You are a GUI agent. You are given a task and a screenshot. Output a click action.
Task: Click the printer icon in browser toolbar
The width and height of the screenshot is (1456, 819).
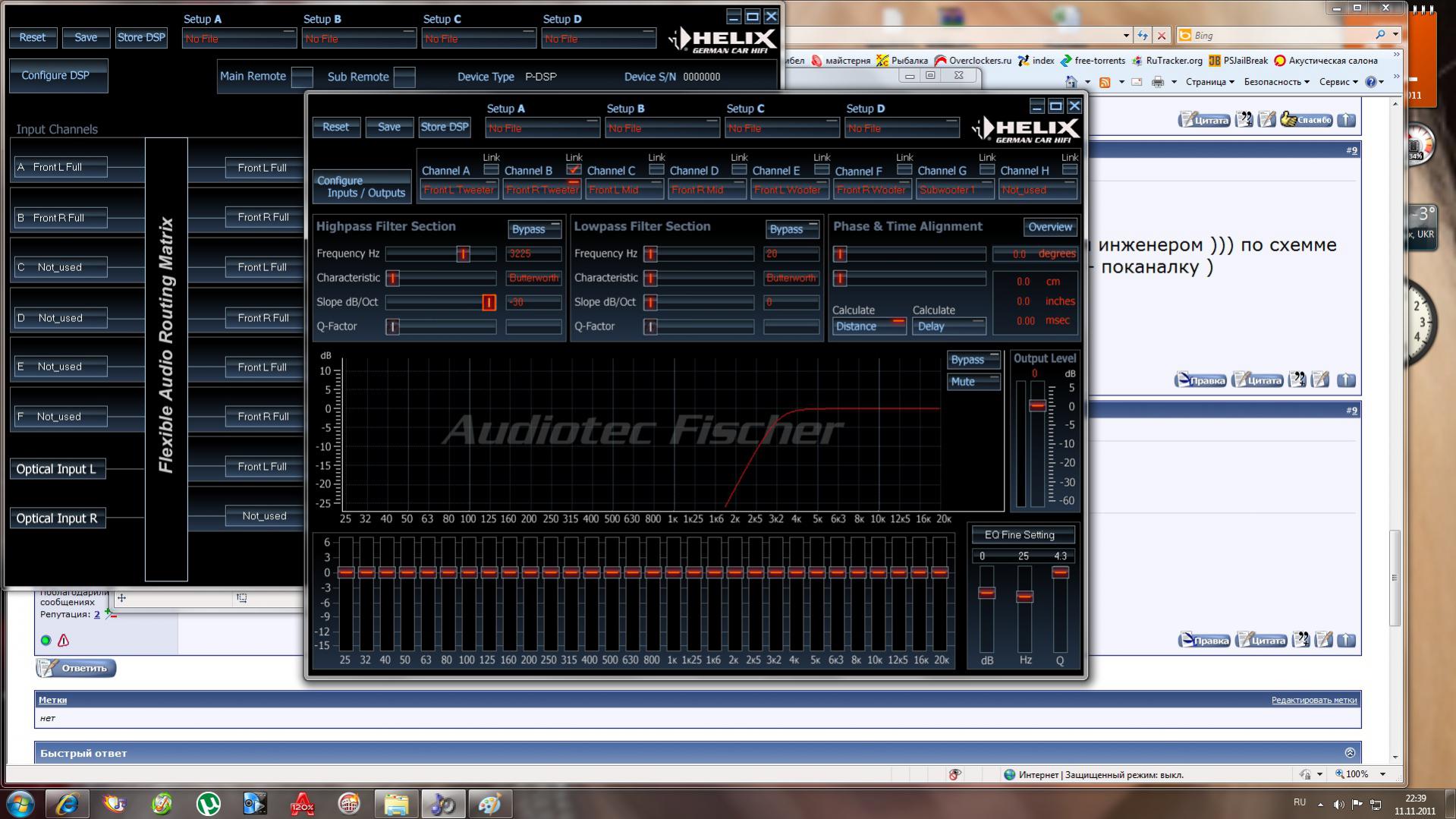[x=1157, y=82]
